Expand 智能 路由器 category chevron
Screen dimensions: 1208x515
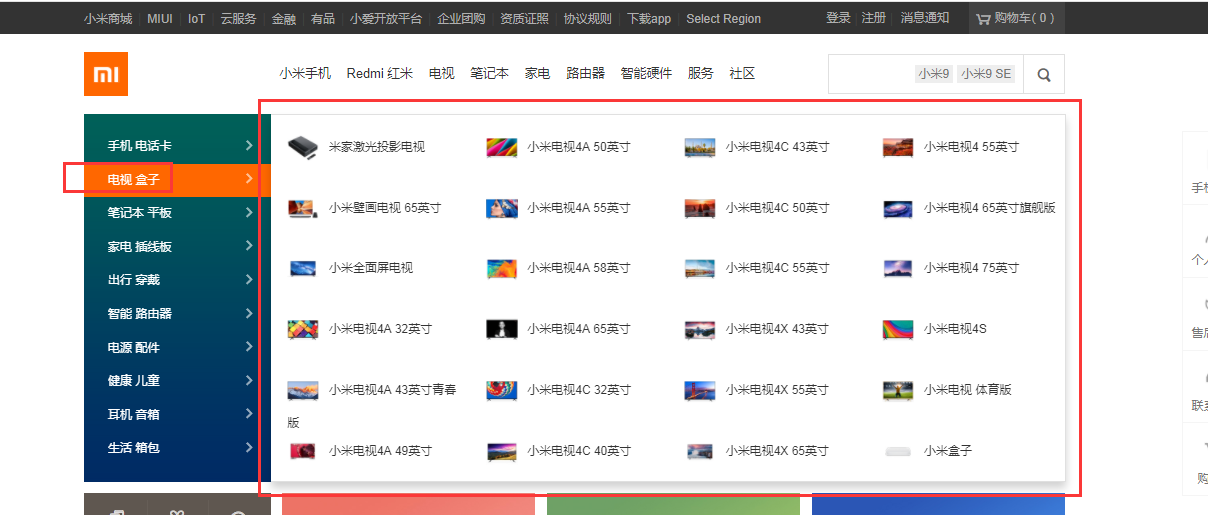pos(249,313)
